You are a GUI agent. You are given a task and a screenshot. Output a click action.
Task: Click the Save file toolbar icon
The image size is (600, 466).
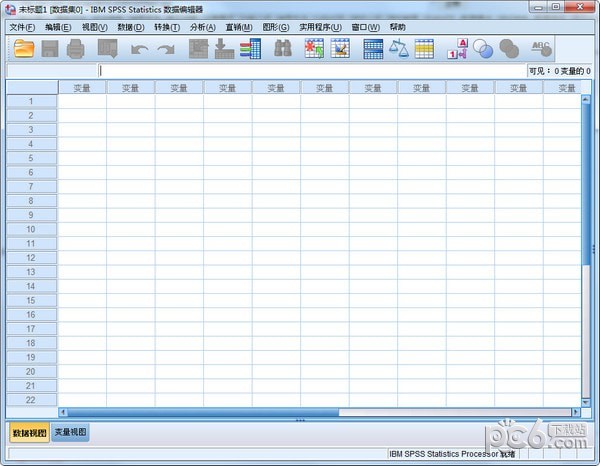(50, 49)
